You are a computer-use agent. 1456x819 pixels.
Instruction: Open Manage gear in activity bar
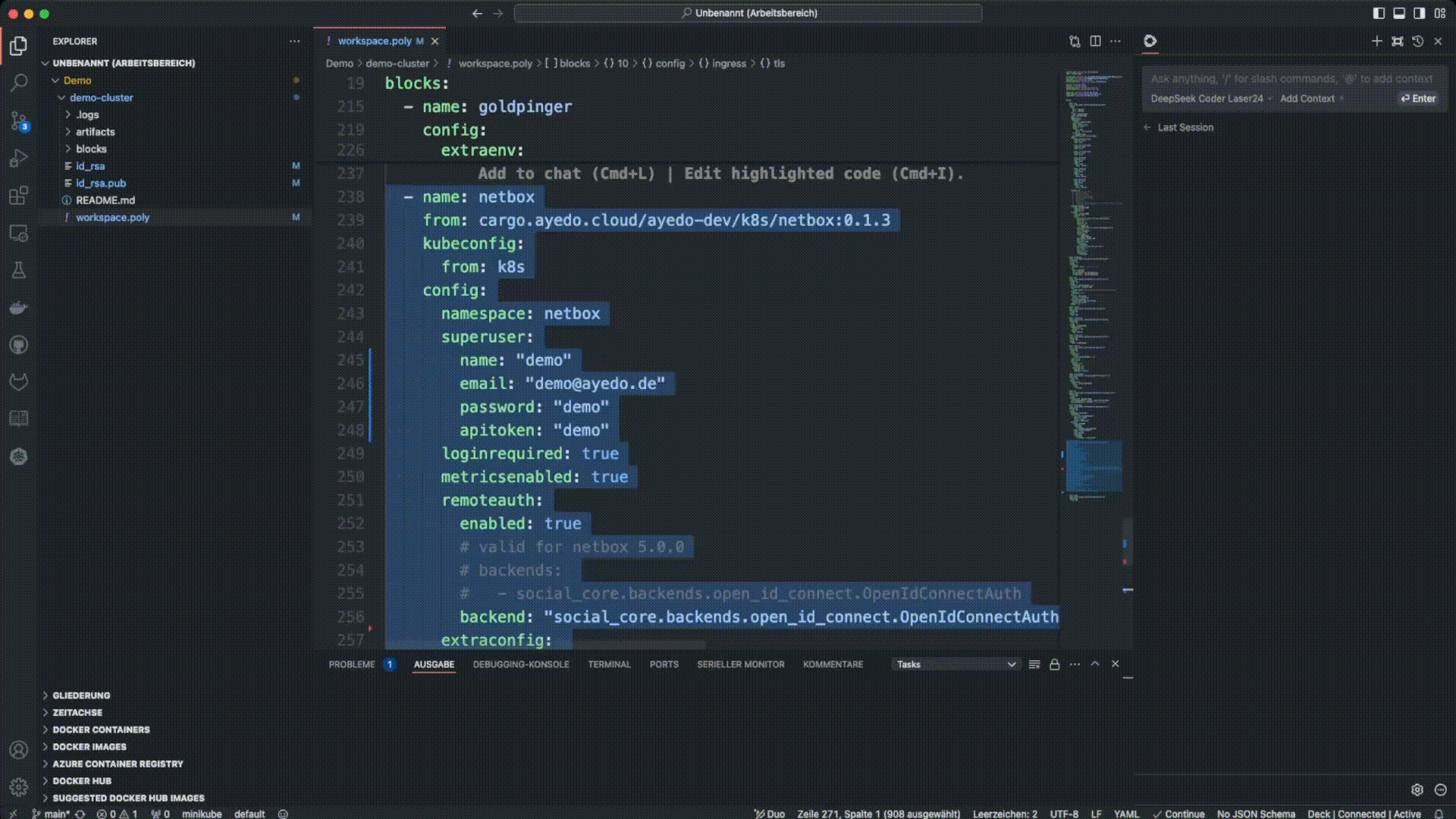19,787
